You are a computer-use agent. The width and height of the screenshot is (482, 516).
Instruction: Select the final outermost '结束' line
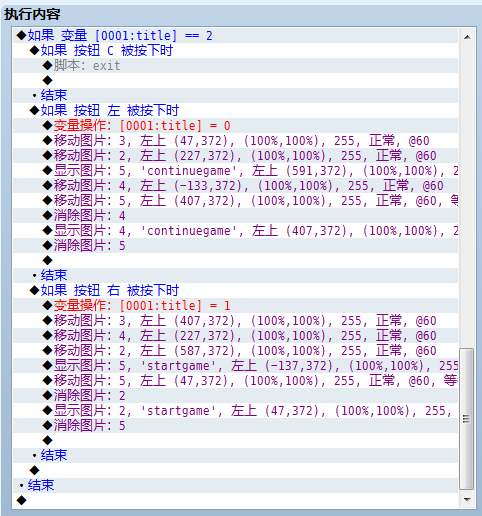tap(235, 485)
